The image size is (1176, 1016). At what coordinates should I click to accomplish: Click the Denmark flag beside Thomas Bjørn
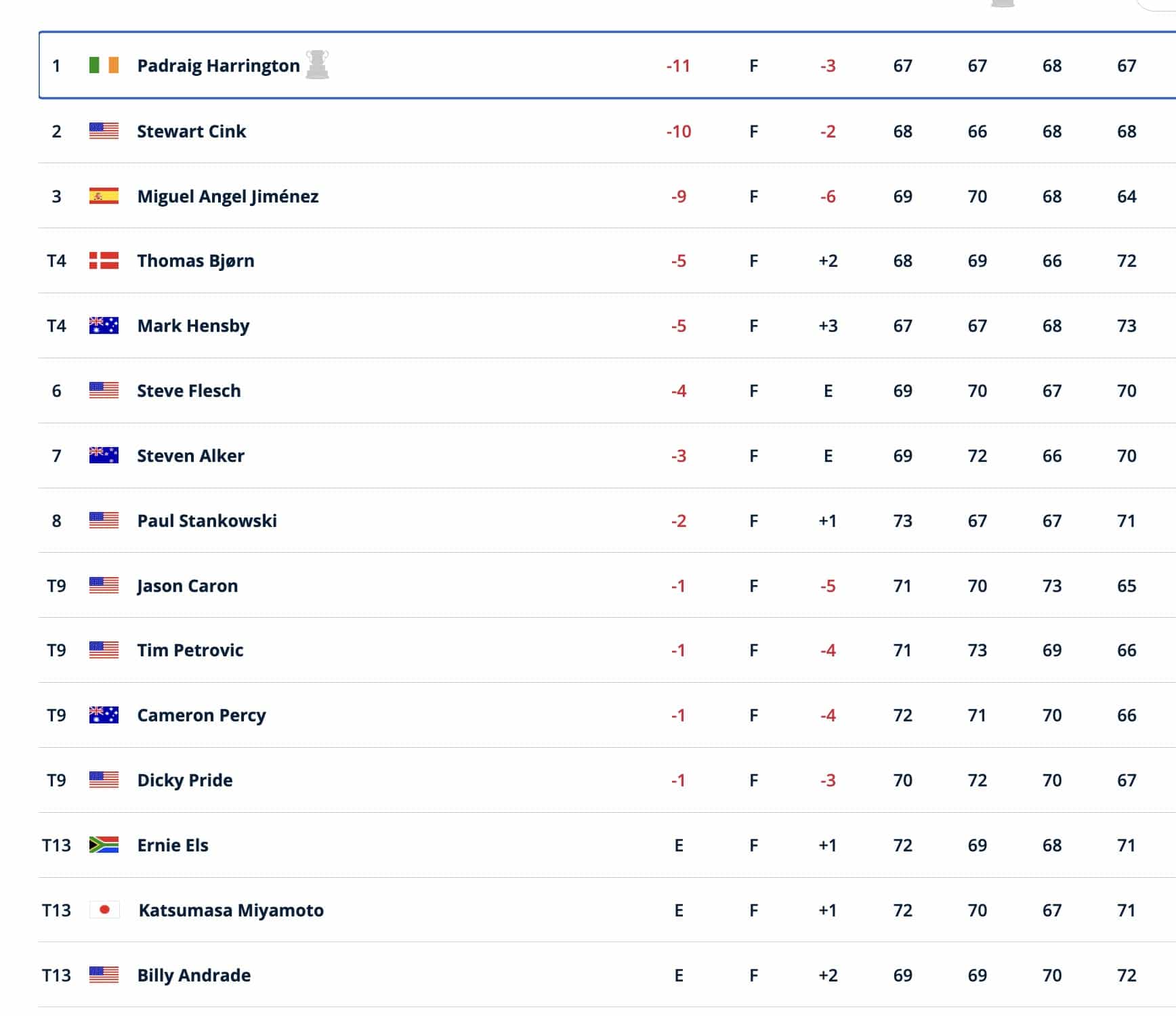coord(104,261)
